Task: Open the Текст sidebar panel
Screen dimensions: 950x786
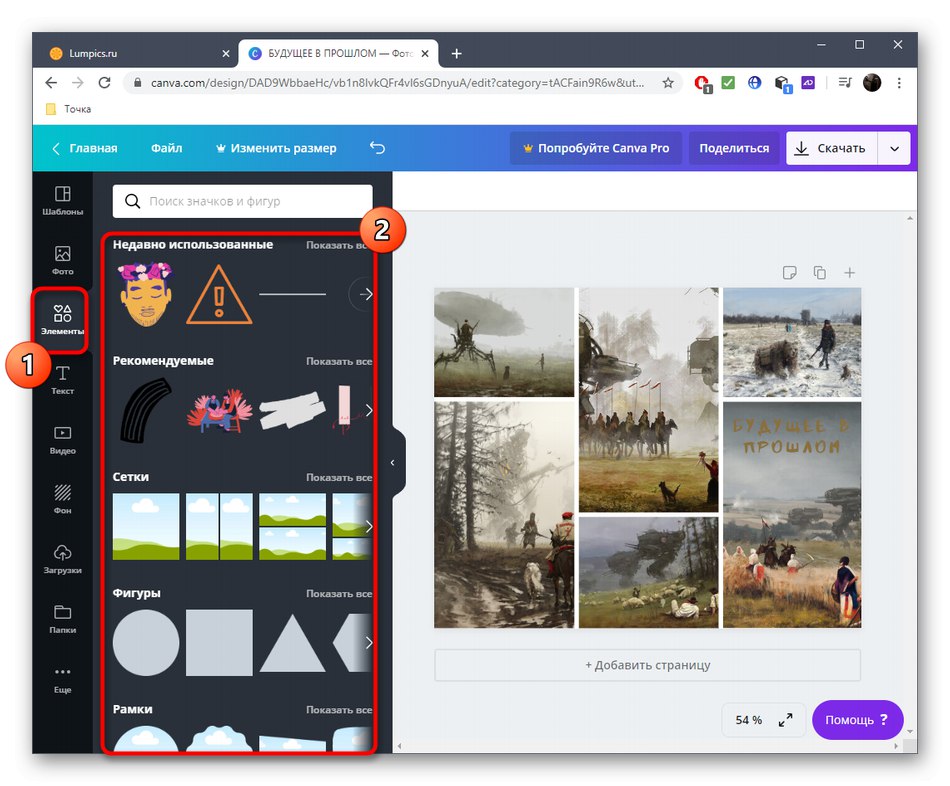Action: (62, 380)
